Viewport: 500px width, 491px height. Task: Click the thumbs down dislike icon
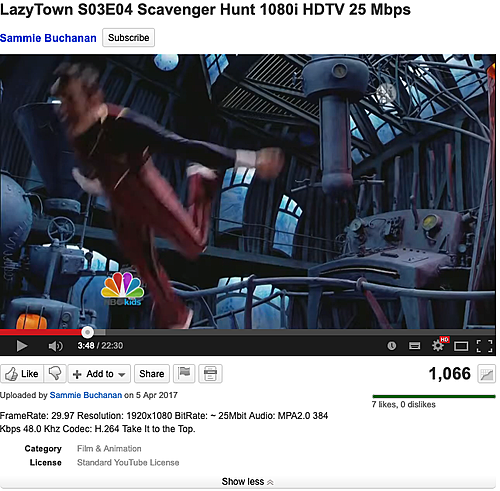55,374
